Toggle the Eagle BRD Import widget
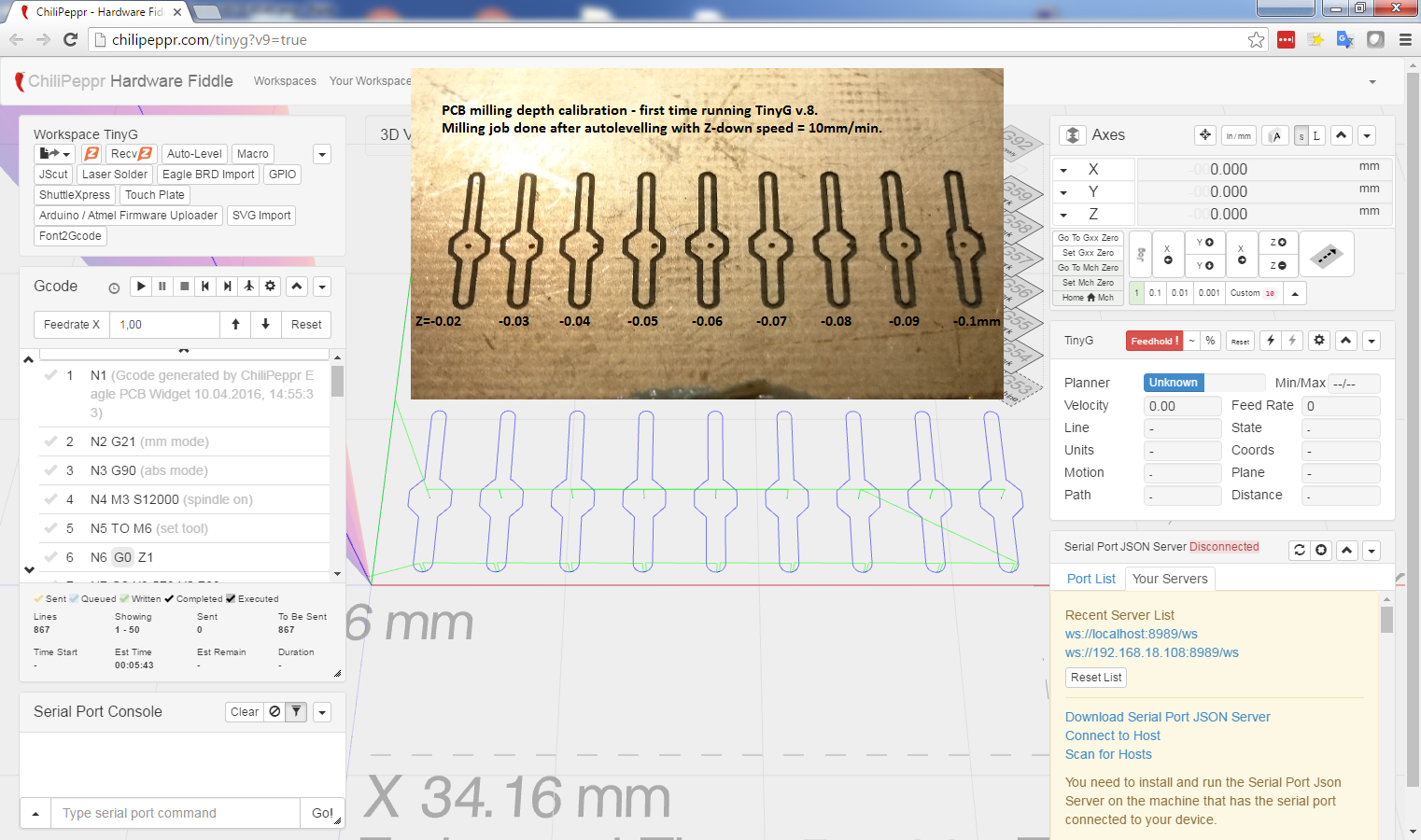The image size is (1421, 840). [x=208, y=175]
